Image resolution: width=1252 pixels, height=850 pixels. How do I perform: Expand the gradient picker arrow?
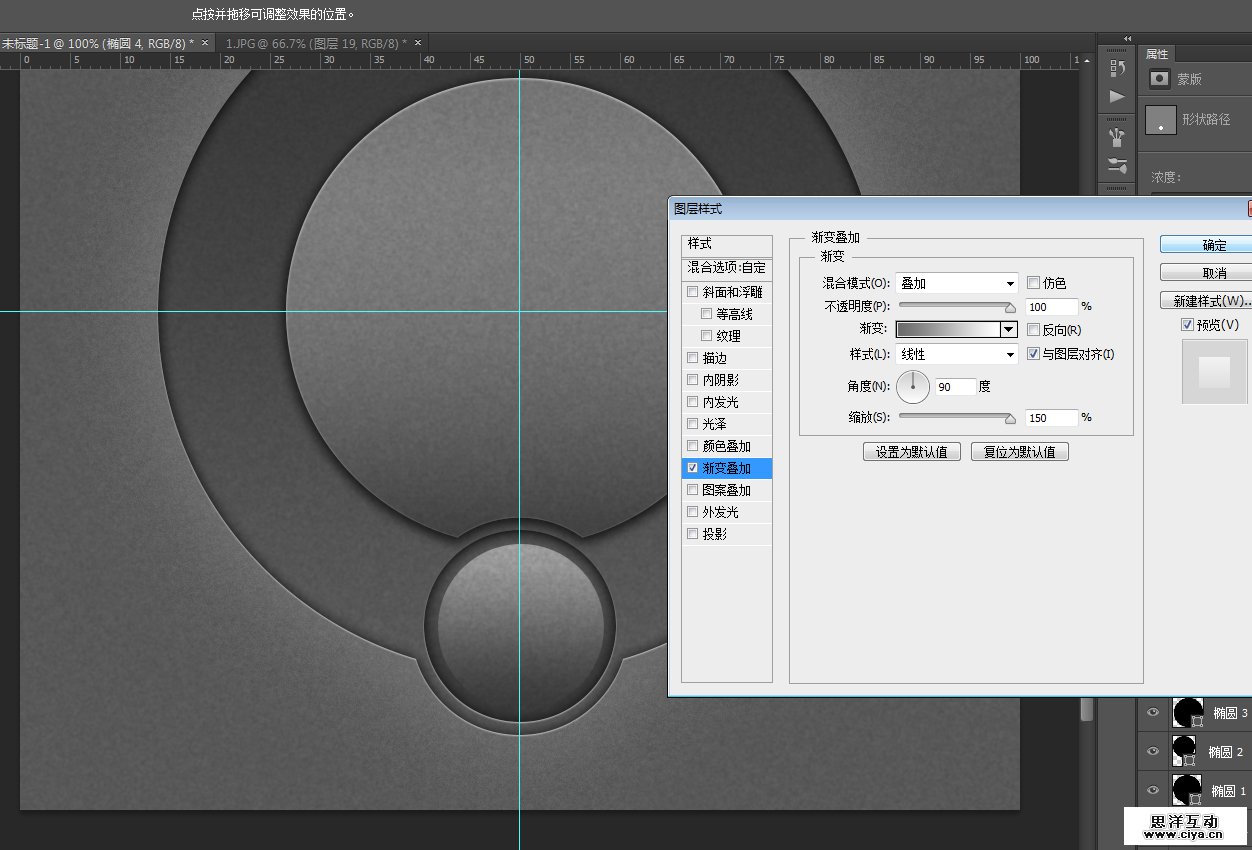point(1008,330)
